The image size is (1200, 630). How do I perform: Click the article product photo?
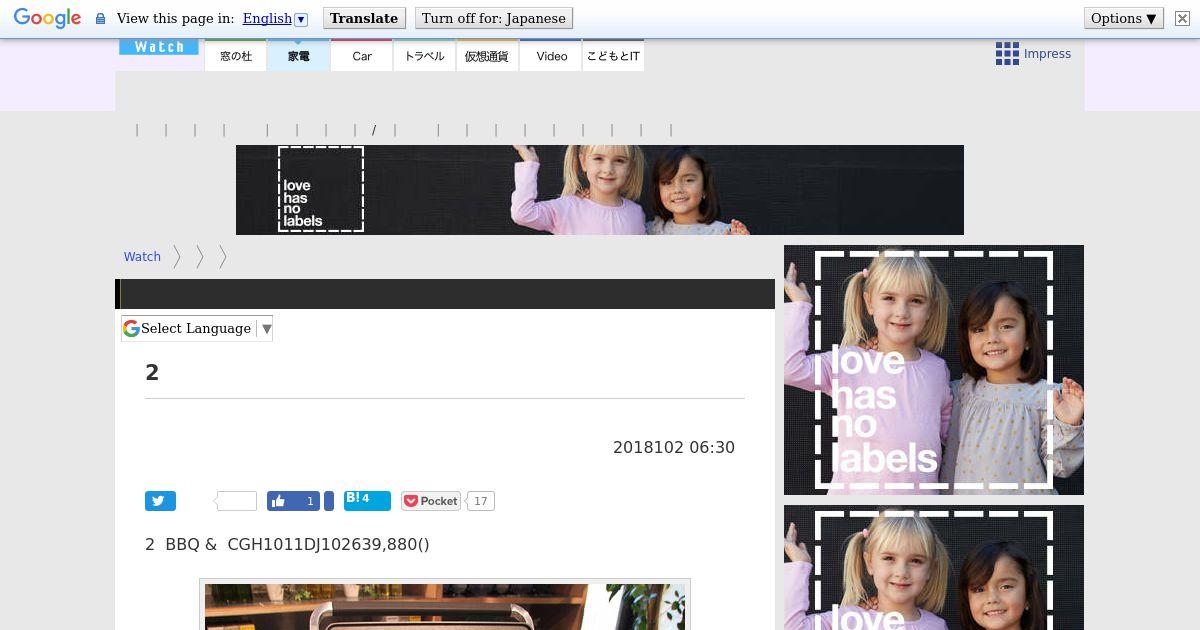pos(445,606)
